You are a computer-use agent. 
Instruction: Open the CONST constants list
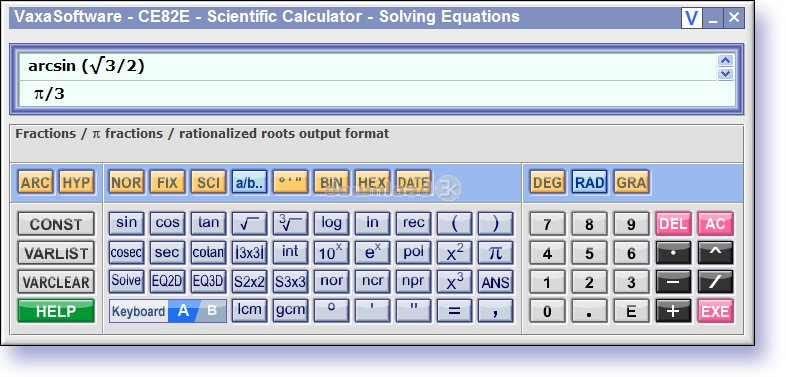(x=56, y=224)
